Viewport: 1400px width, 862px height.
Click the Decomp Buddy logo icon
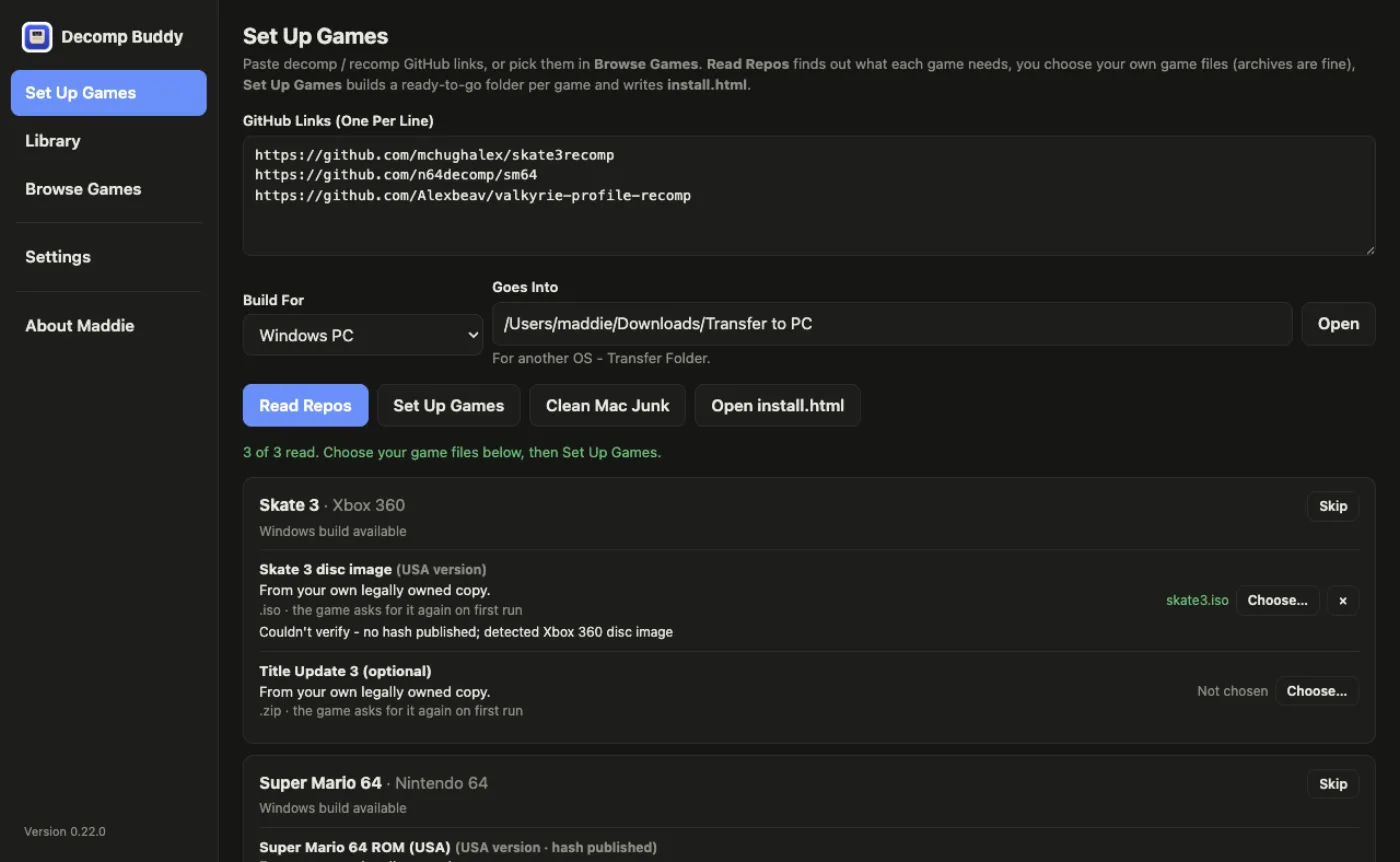tap(37, 37)
